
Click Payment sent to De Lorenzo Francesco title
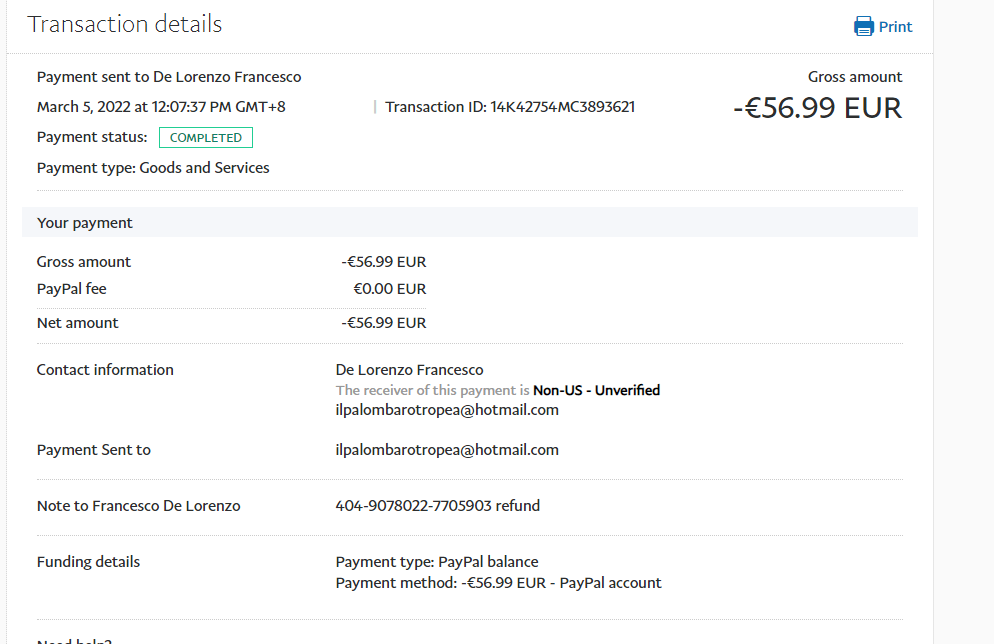pyautogui.click(x=169, y=77)
